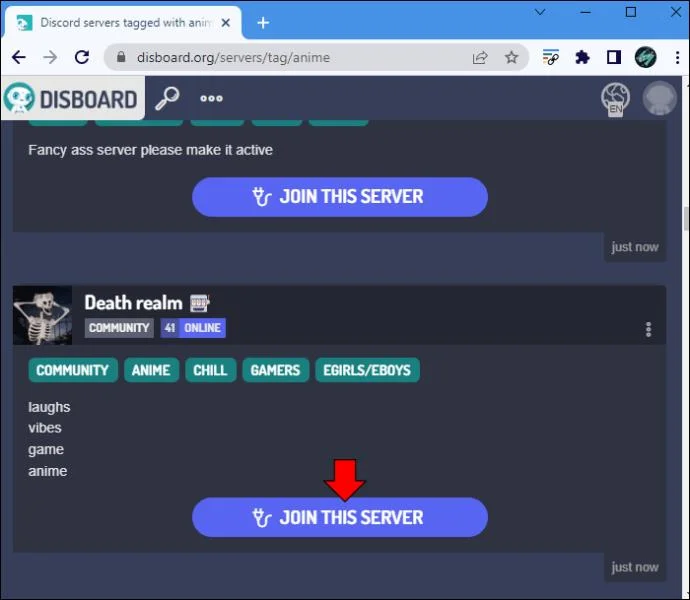Join the Death realm server

point(340,517)
